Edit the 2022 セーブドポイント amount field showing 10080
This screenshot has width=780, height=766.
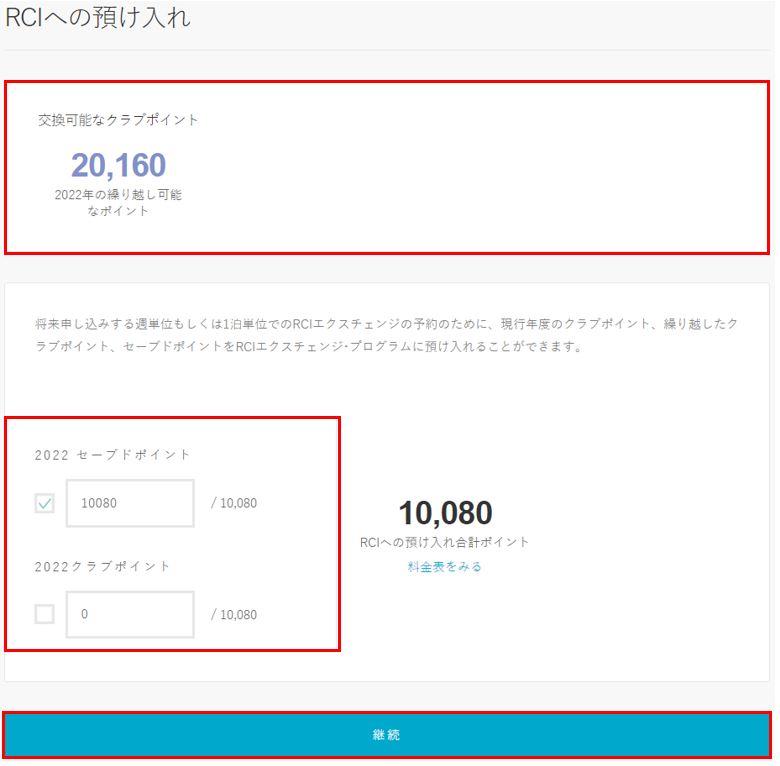pyautogui.click(x=130, y=503)
